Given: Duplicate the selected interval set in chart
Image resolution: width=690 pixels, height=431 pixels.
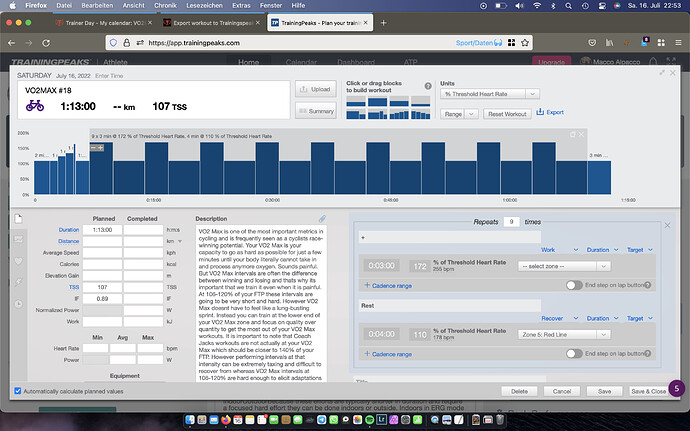Looking at the screenshot, I should point(573,134).
